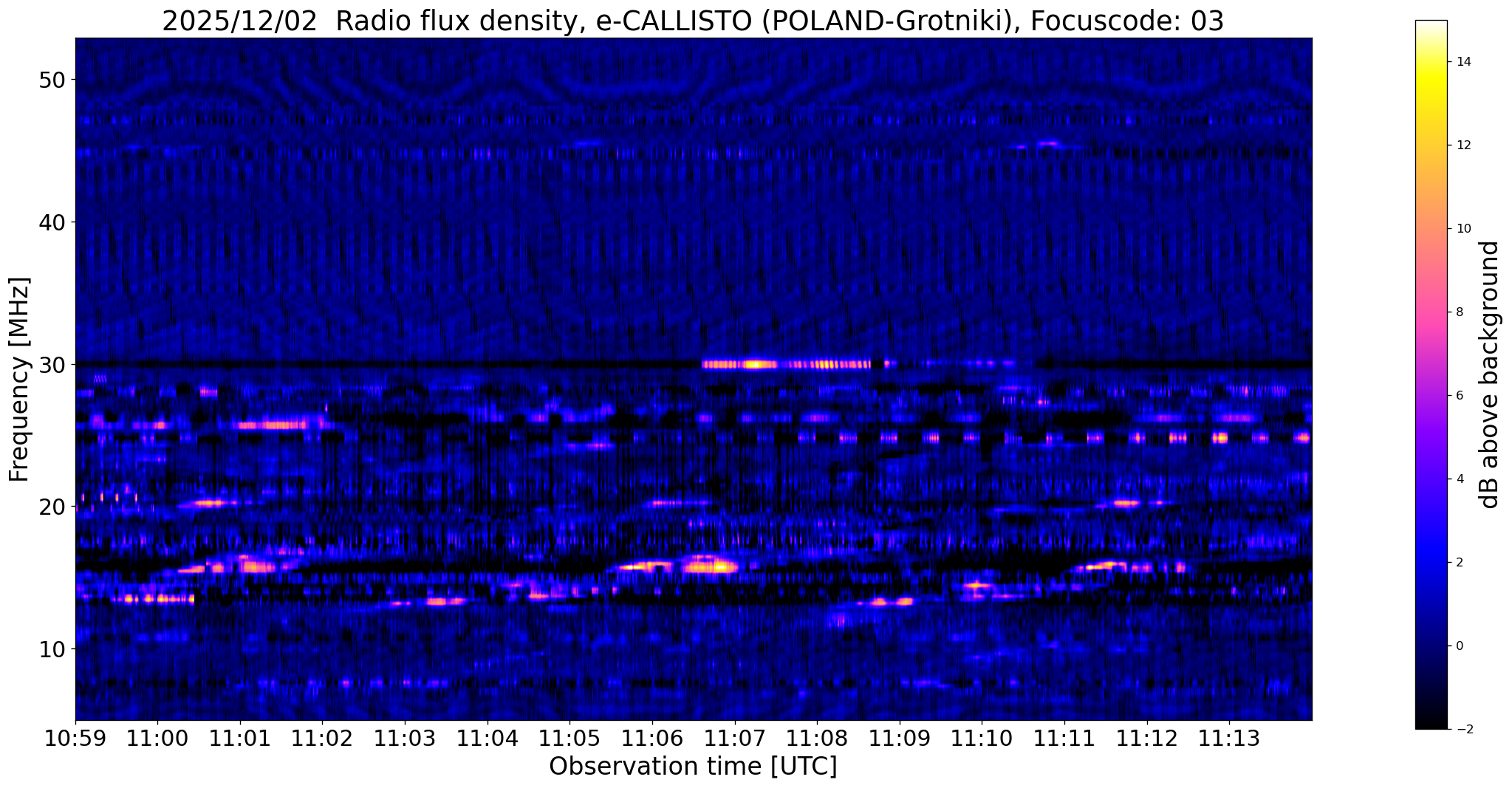The image size is (1512, 788).
Task: Click the 11:02 time tick label
Action: point(322,738)
